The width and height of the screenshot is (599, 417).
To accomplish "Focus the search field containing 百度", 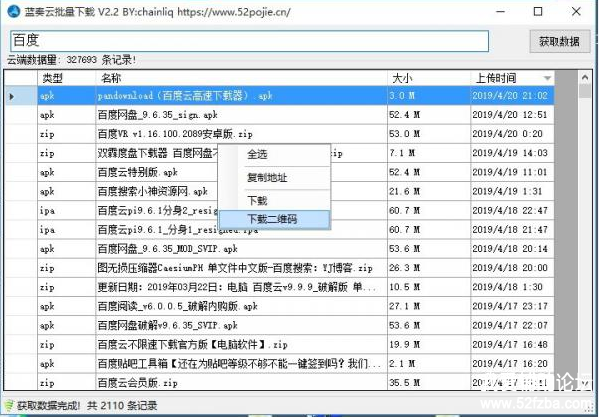I will click(x=249, y=41).
